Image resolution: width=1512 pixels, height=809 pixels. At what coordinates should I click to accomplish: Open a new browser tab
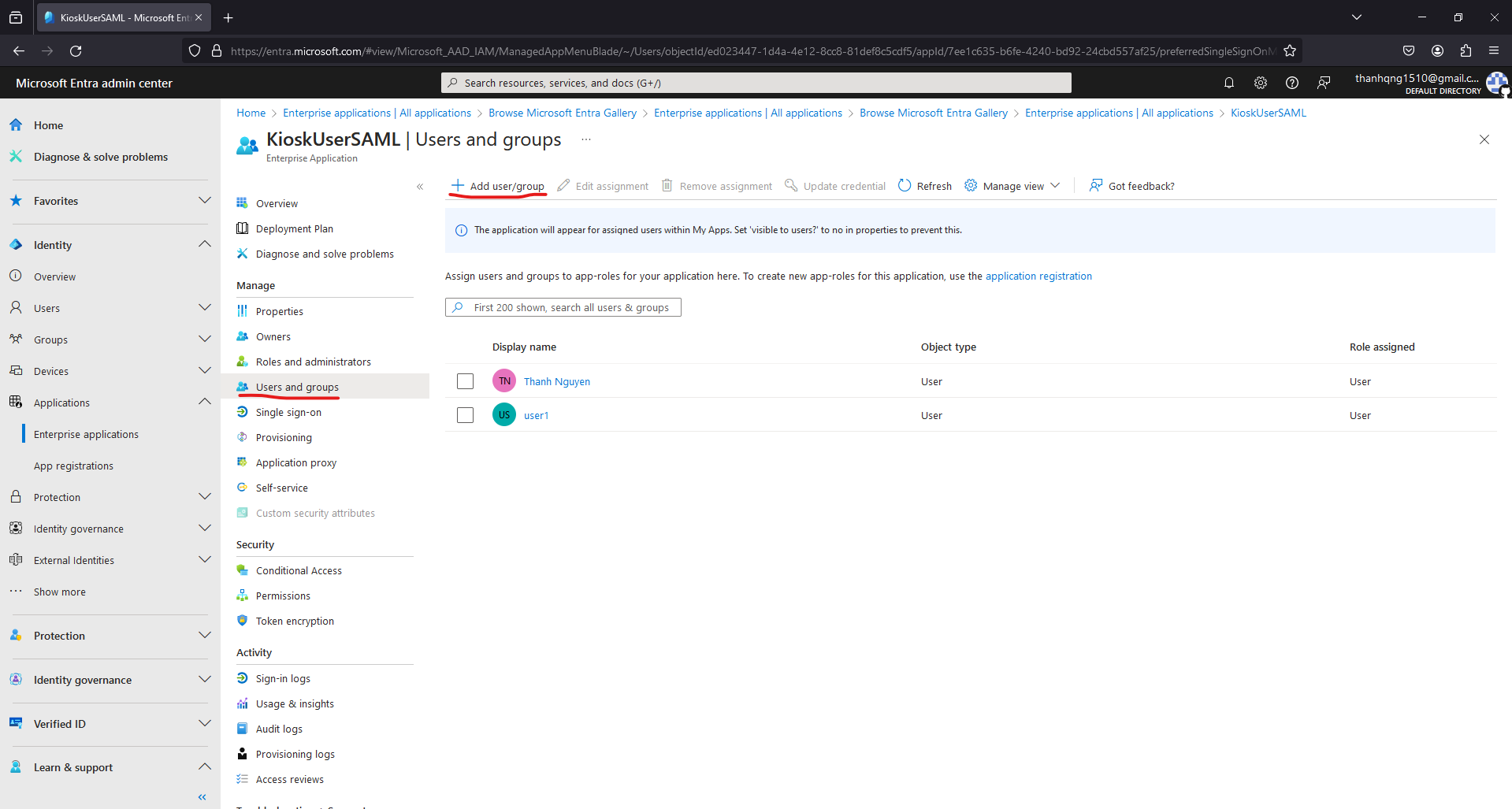pos(228,17)
